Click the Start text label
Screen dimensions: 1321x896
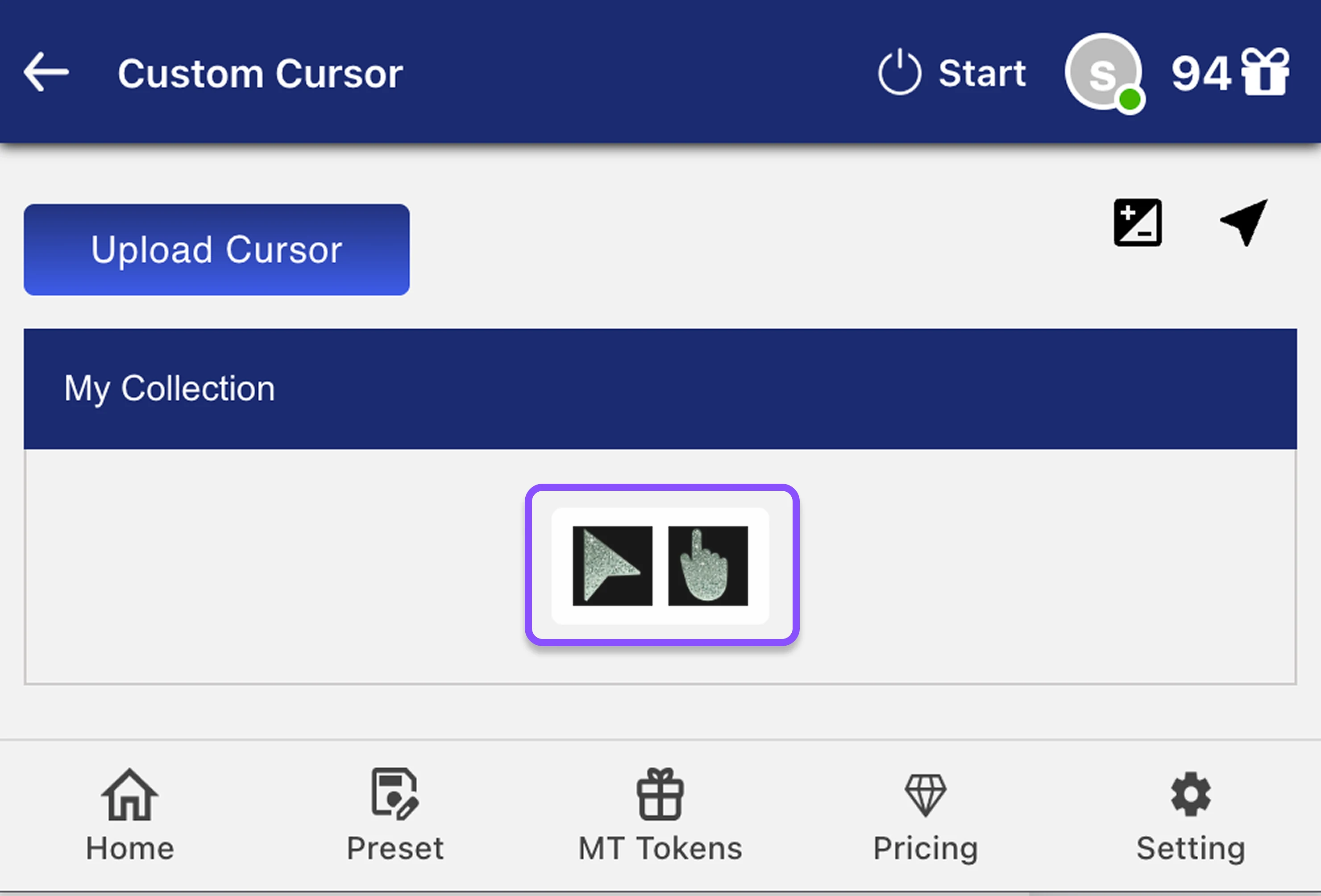click(x=982, y=73)
